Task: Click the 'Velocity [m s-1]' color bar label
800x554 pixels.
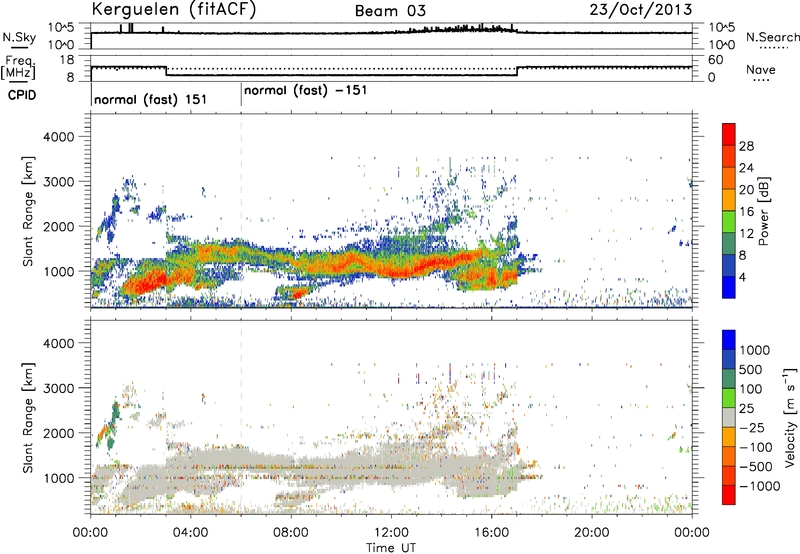Action: 790,417
